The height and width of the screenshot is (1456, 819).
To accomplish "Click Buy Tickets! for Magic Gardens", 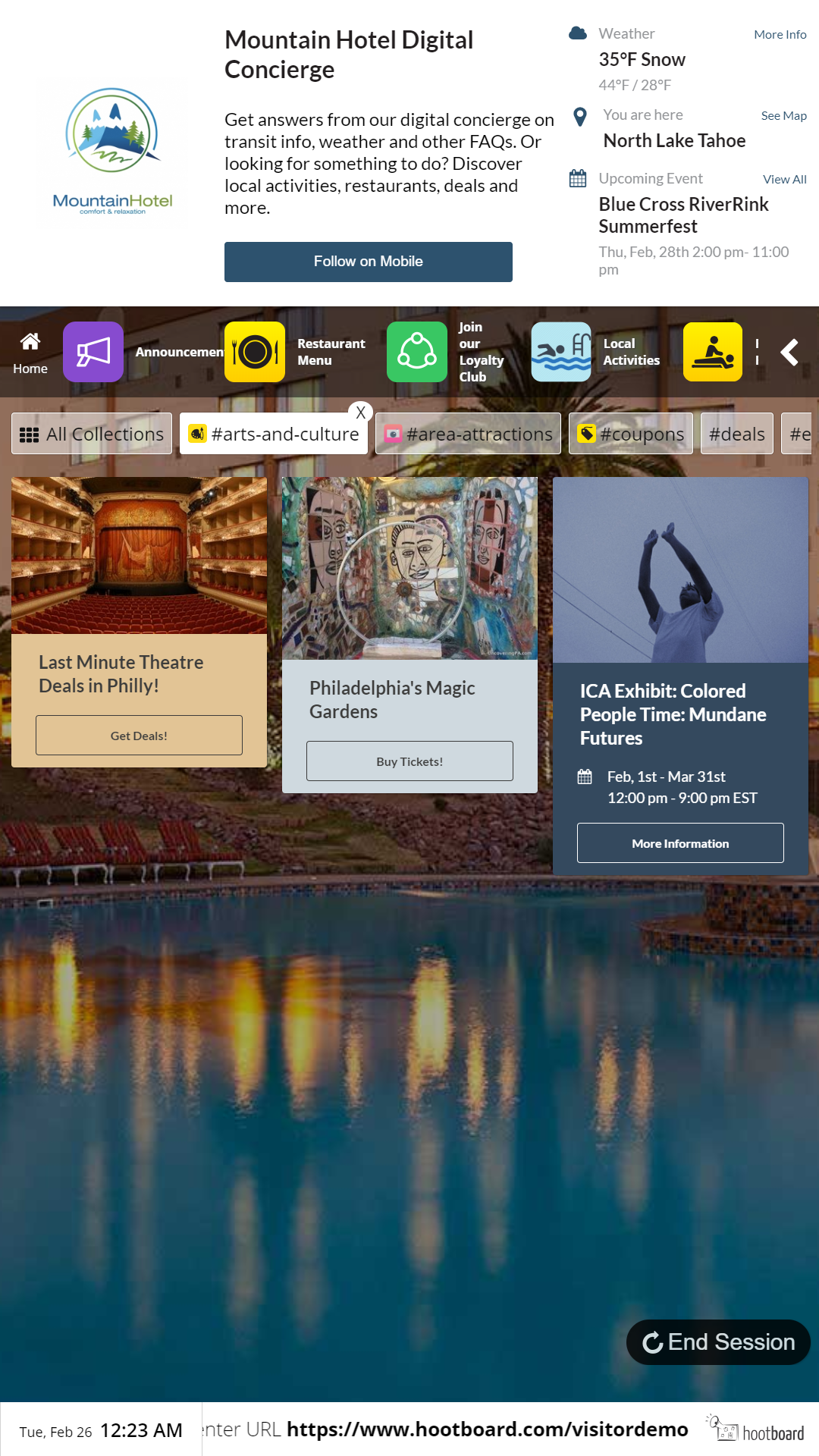I will coord(409,761).
